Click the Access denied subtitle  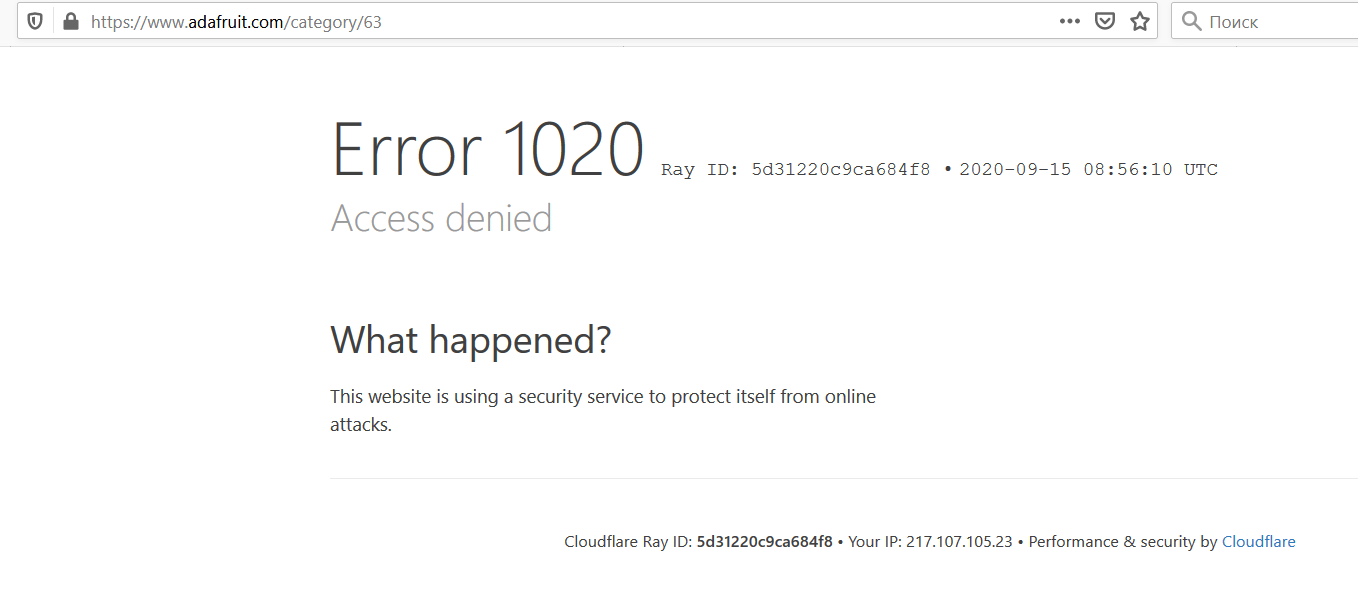coord(441,218)
